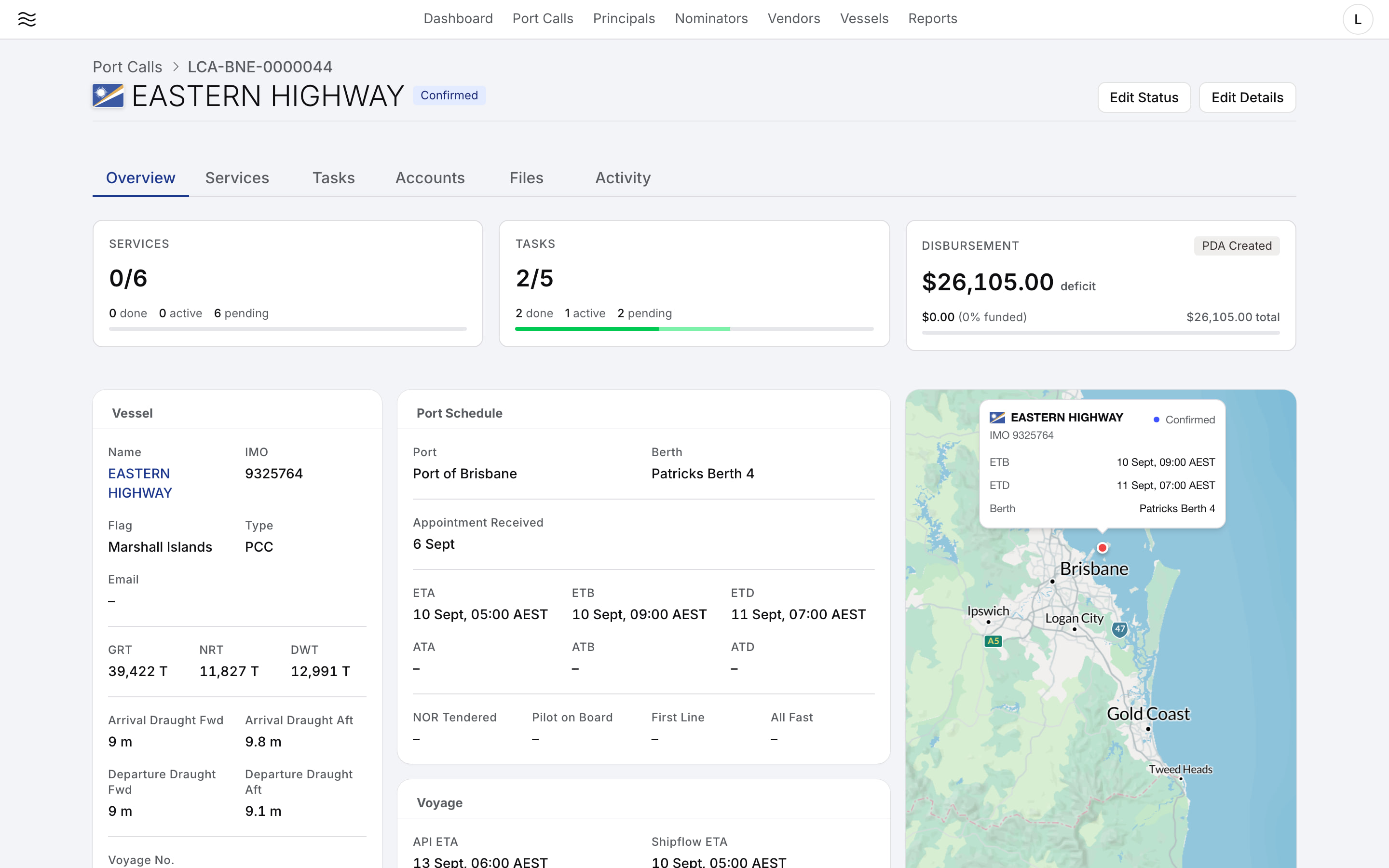Open Nominators in top navigation

(711, 19)
